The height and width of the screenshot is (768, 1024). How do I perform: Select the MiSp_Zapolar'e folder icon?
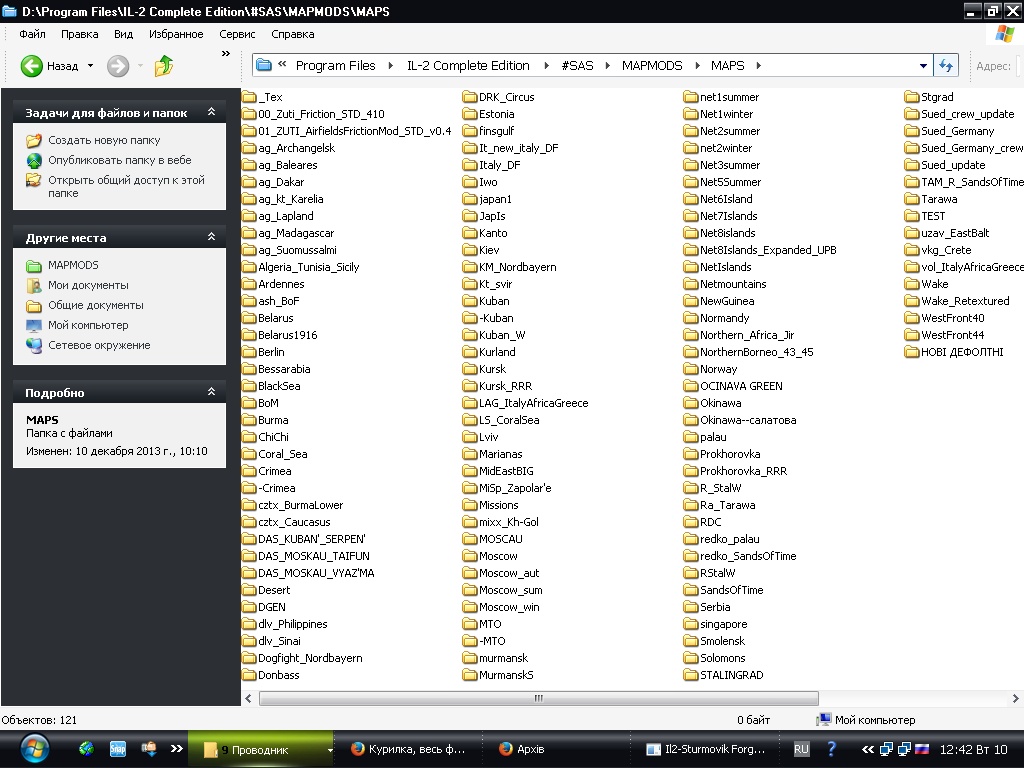[470, 488]
